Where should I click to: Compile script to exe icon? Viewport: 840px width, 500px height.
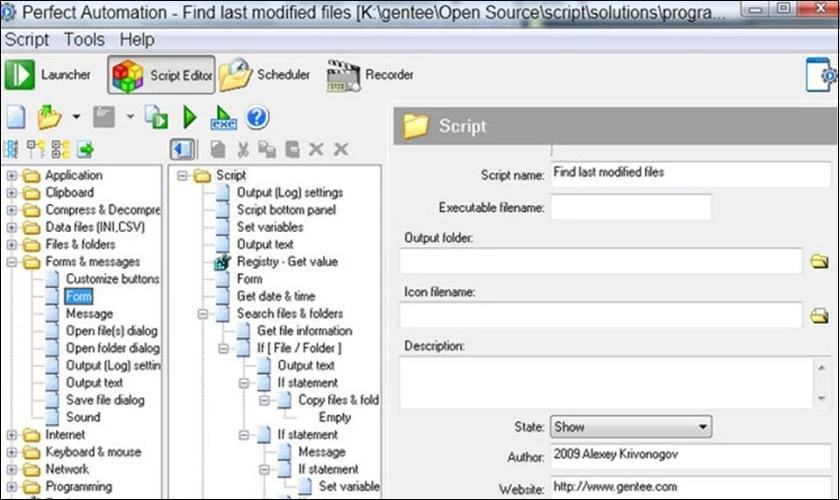223,117
